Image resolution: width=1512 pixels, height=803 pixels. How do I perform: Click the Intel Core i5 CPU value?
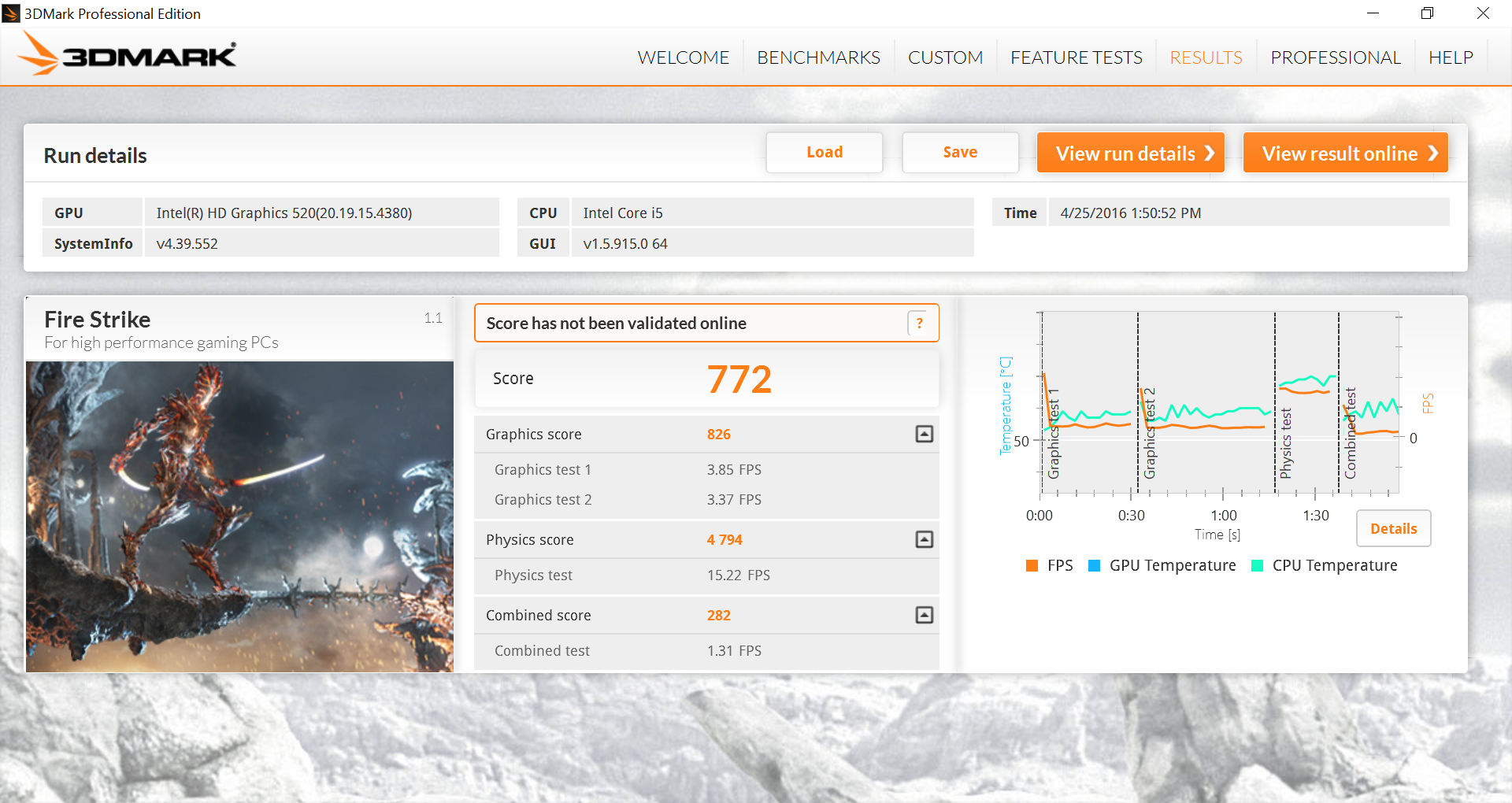[x=773, y=213]
